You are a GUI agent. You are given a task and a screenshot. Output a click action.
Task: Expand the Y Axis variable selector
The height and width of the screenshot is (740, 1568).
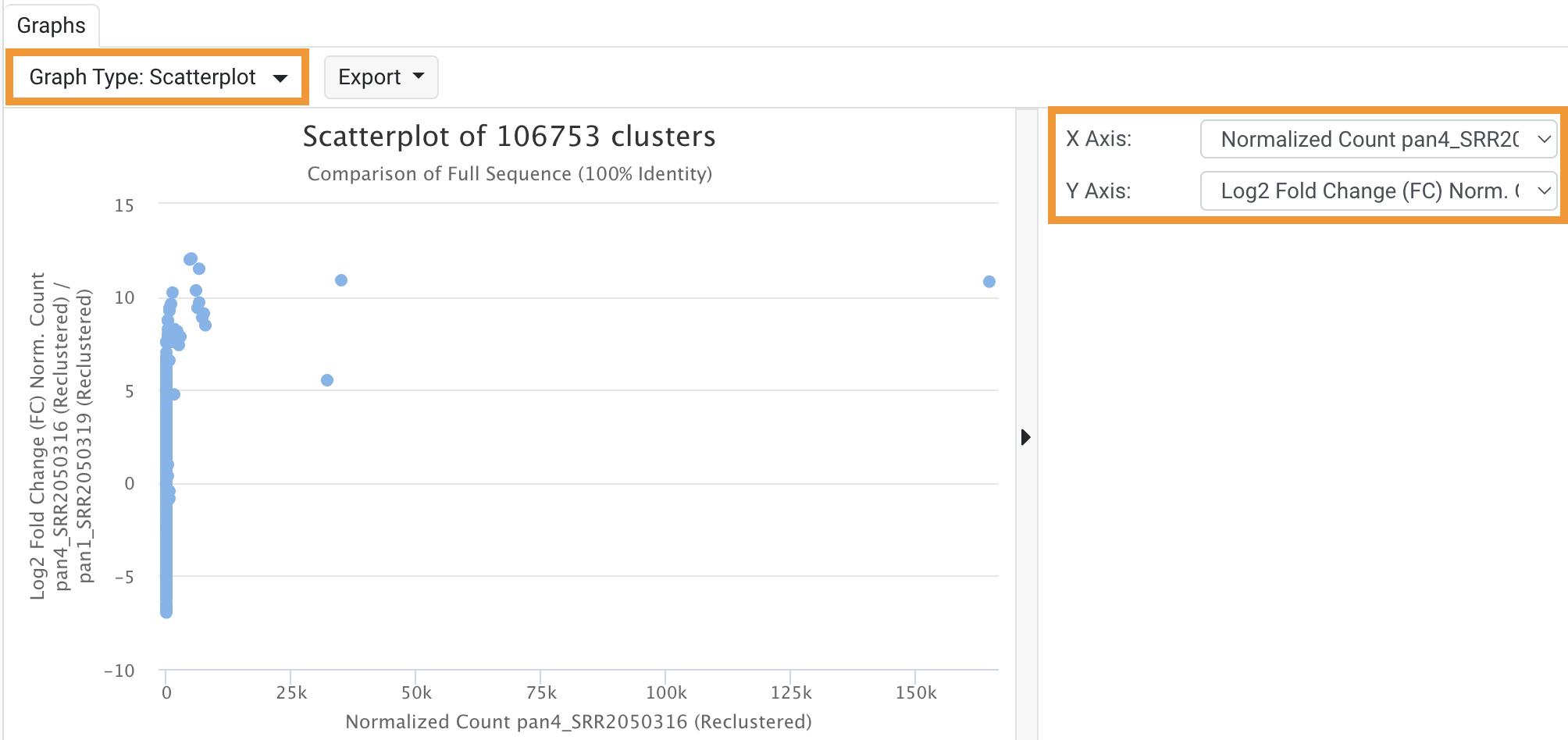(1378, 191)
